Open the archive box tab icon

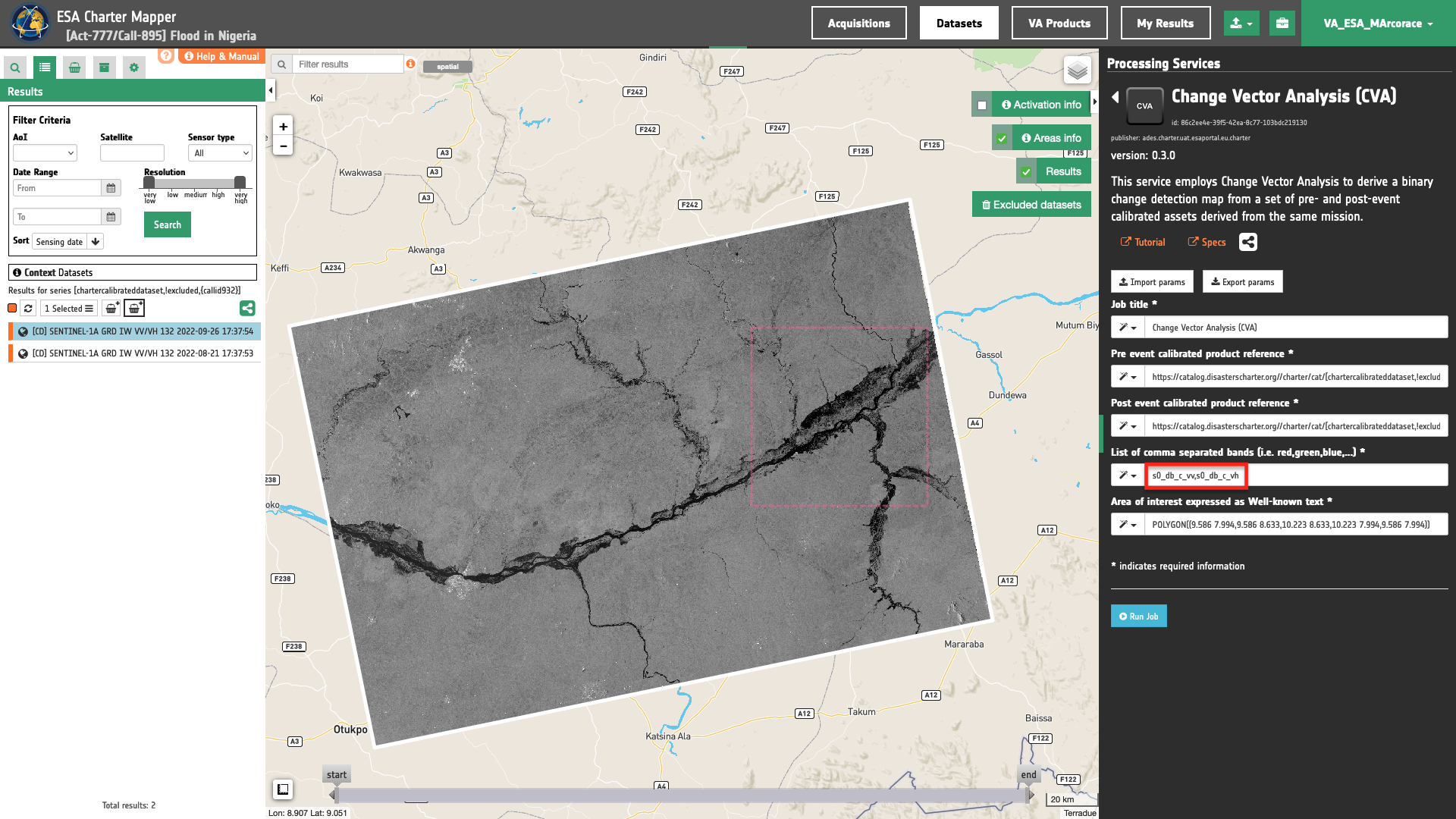(105, 67)
